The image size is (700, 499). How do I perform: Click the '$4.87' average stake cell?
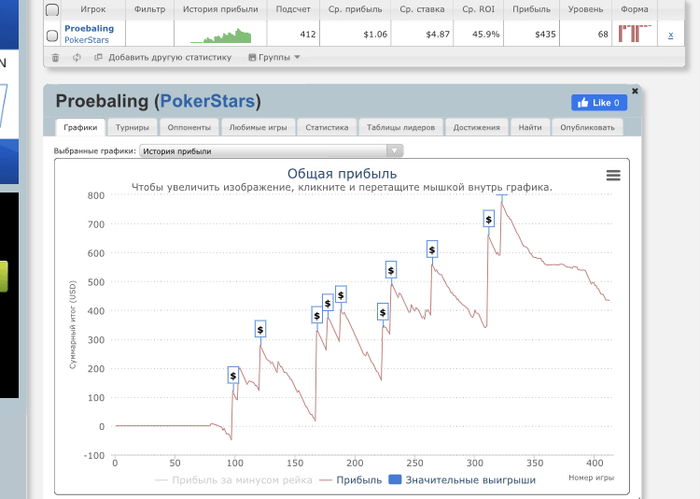pyautogui.click(x=422, y=34)
